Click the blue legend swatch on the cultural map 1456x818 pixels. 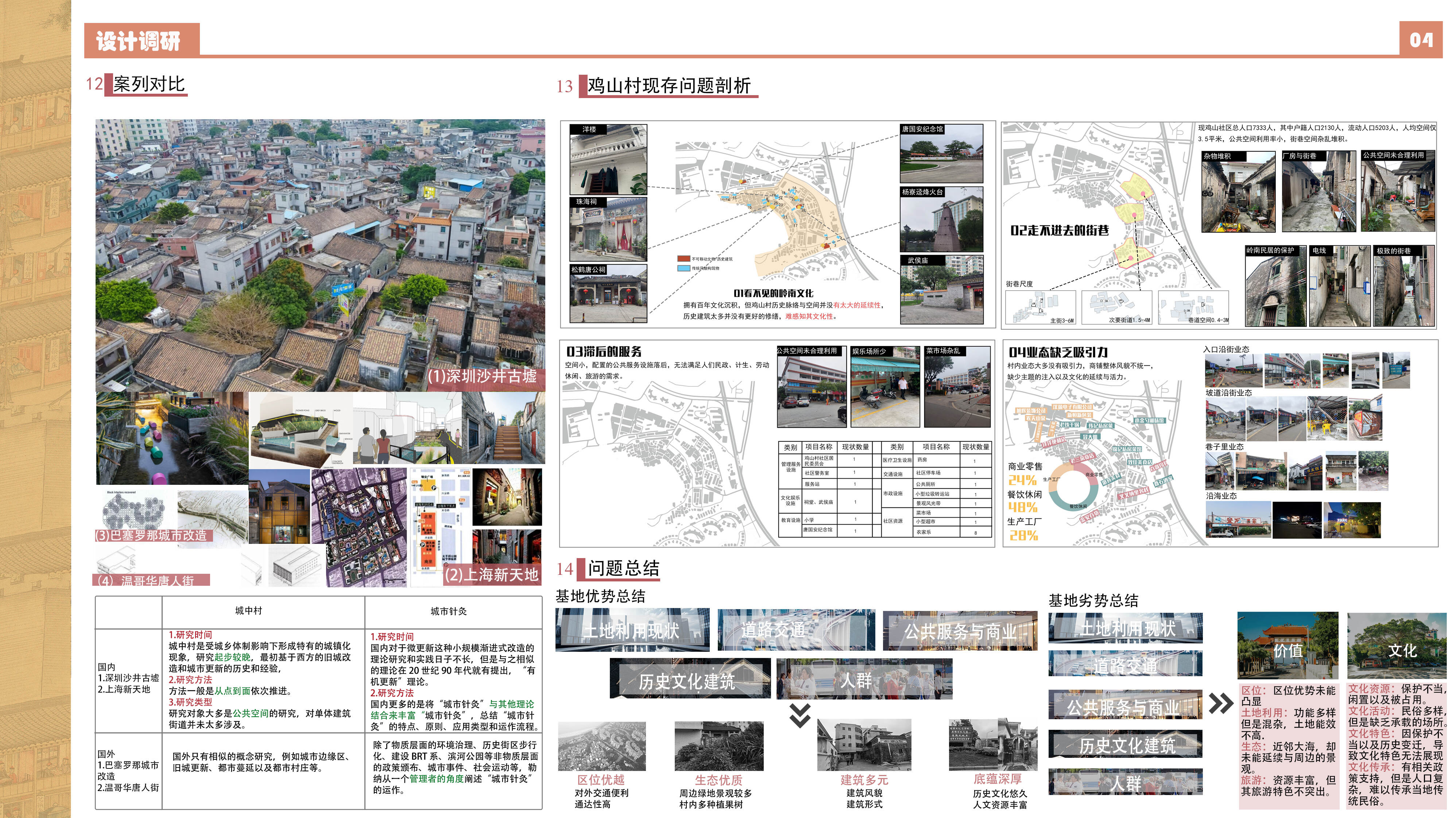684,268
